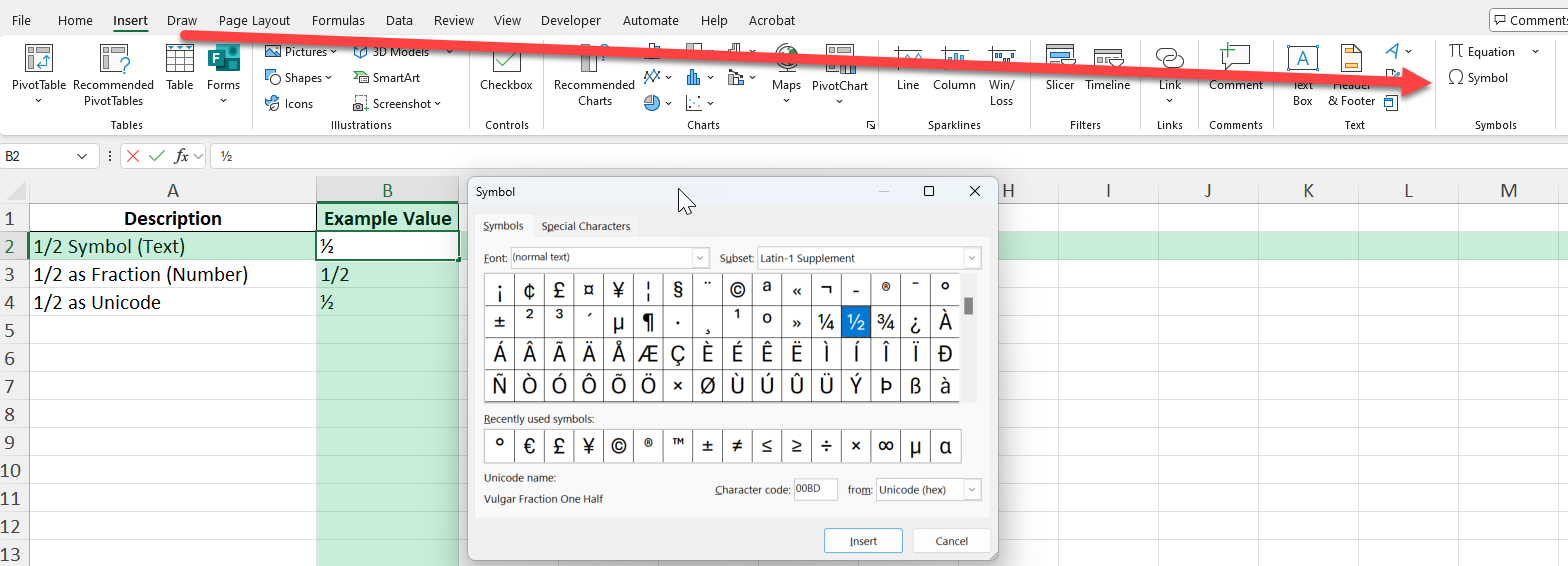Open the Acrobat tab
Image resolution: width=1568 pixels, height=566 pixels.
tap(772, 20)
